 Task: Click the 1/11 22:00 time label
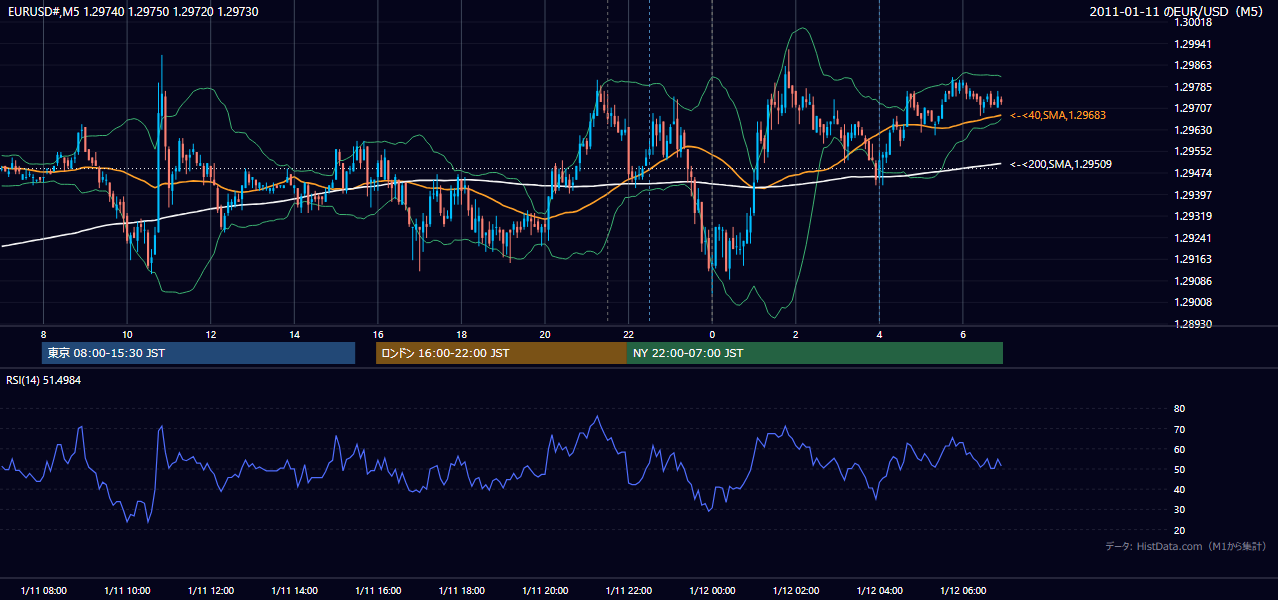point(628,591)
